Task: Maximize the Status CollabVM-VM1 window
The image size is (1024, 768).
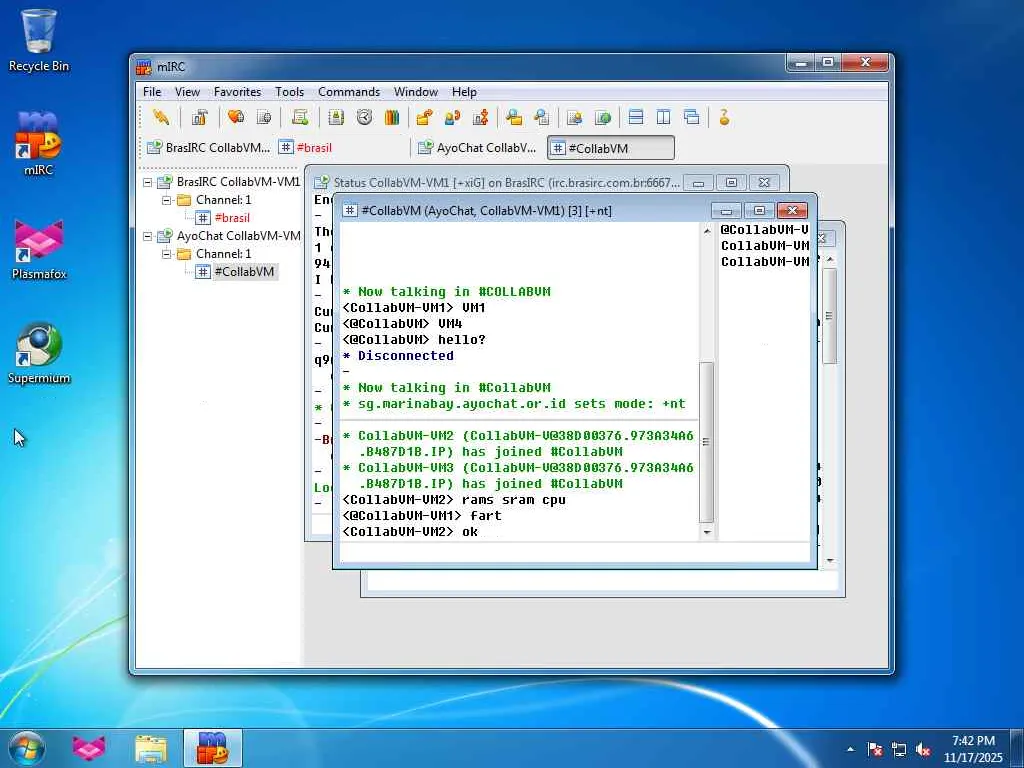Action: click(x=731, y=183)
